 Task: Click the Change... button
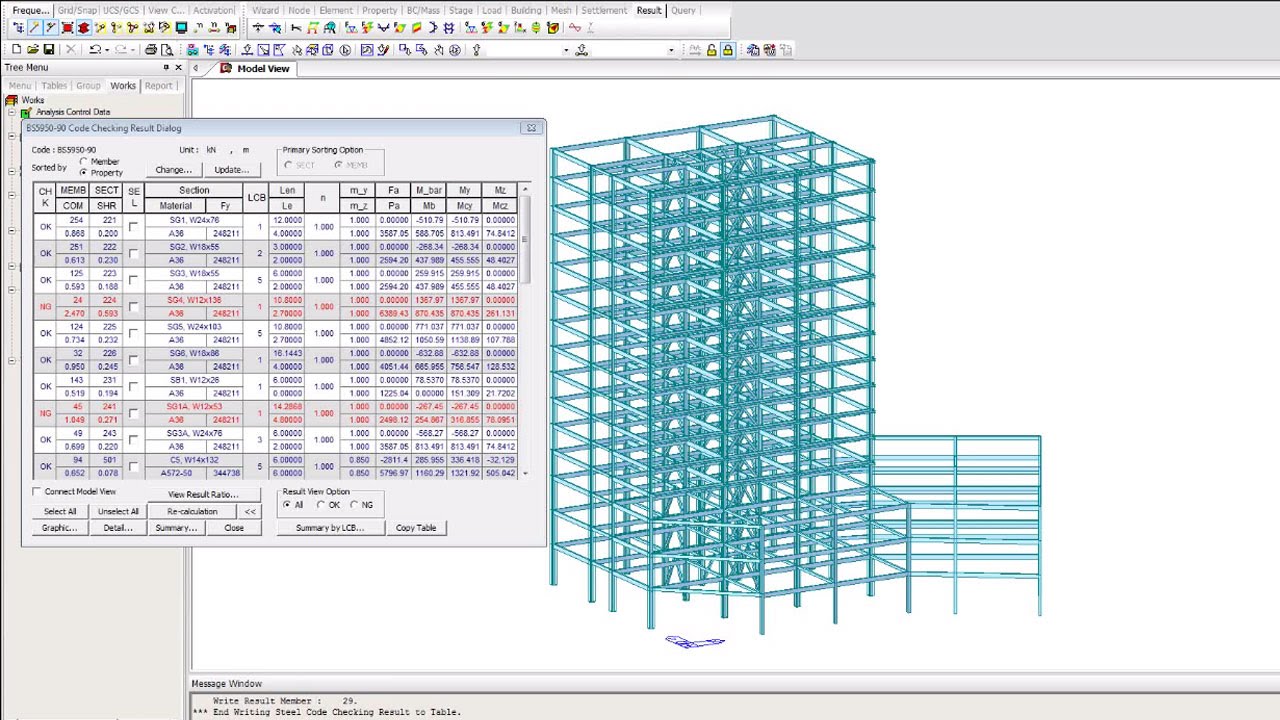click(x=173, y=170)
